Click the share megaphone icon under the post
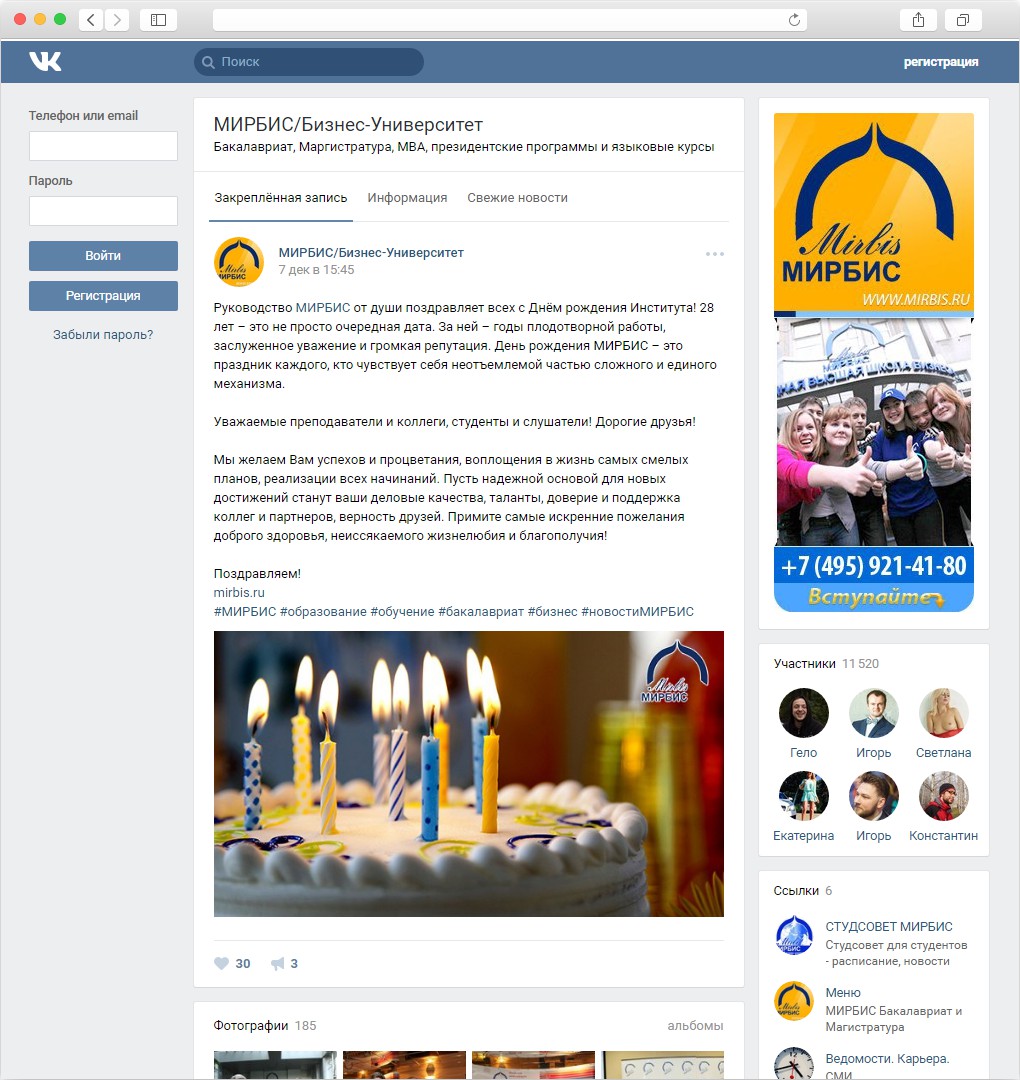The image size is (1020, 1080). tap(278, 963)
